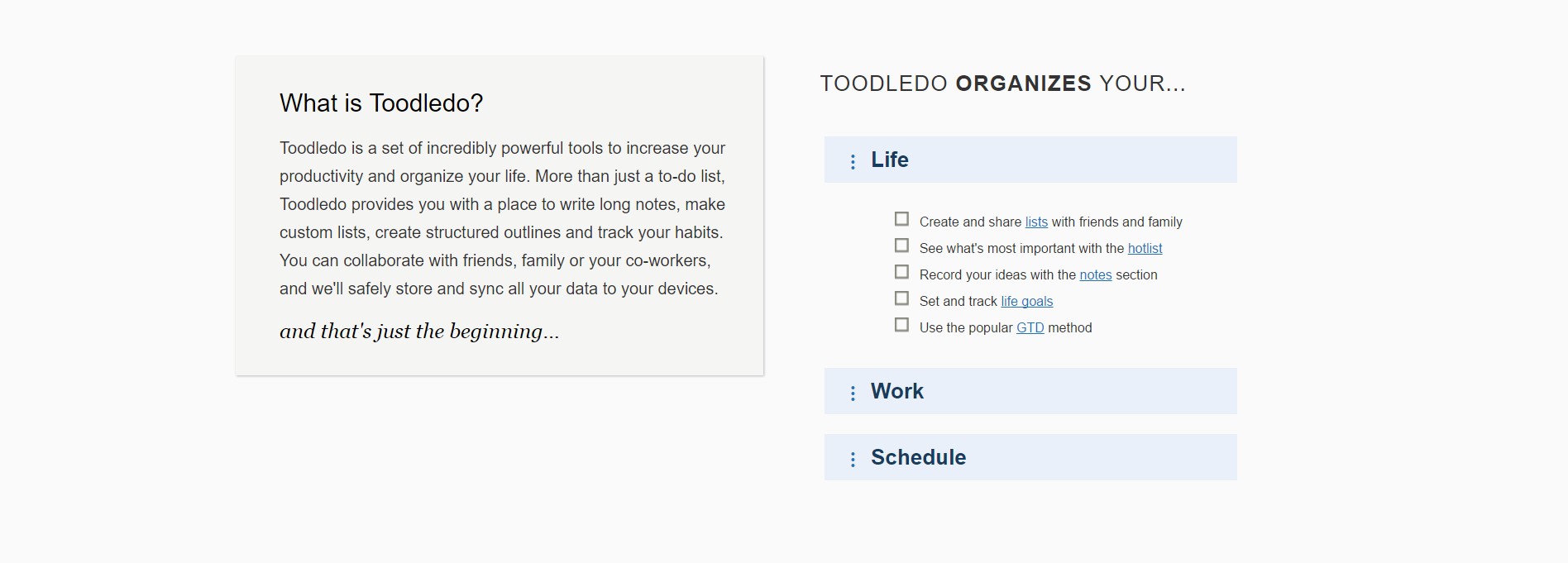The width and height of the screenshot is (1568, 563).
Task: Click the 'GTD' method link
Action: (1030, 328)
